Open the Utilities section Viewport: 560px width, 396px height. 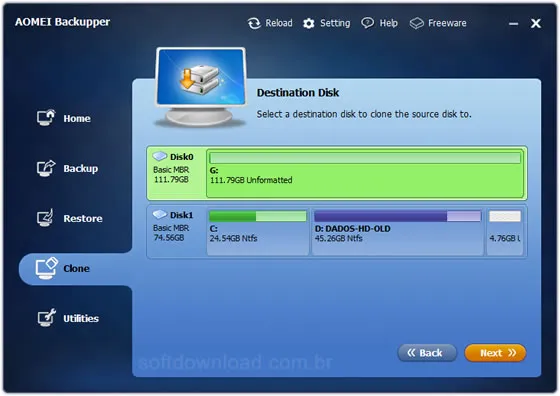coord(81,318)
